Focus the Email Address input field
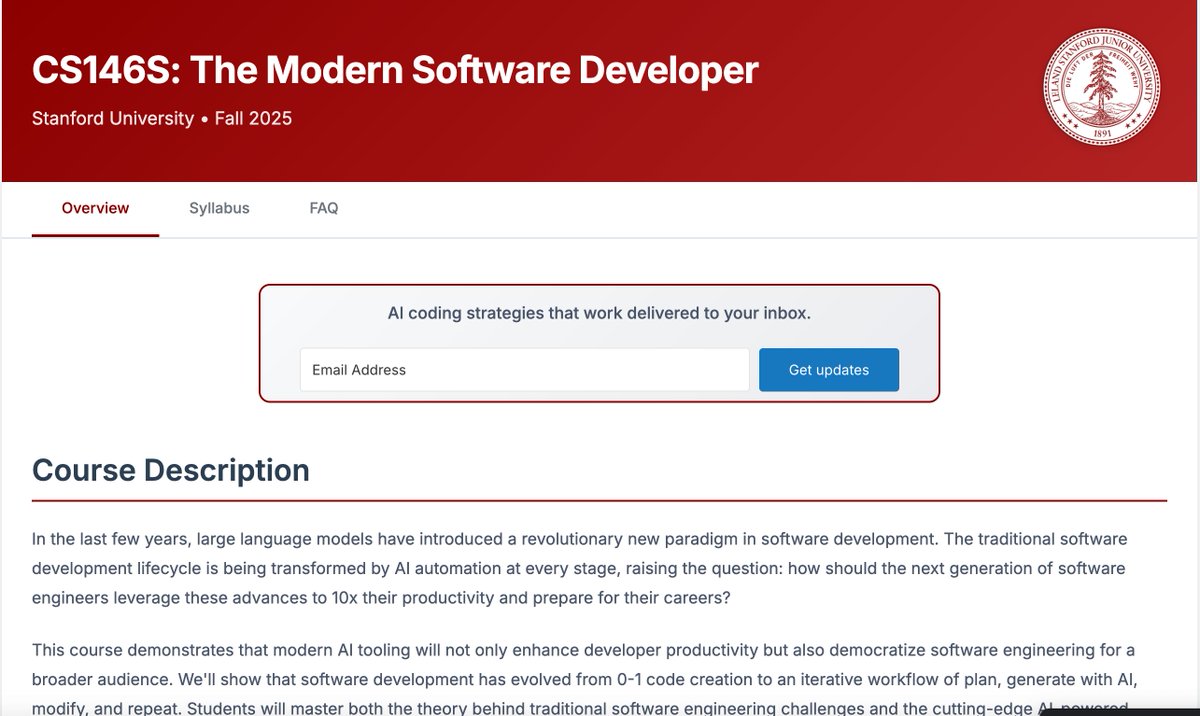This screenshot has width=1200, height=716. pos(524,370)
